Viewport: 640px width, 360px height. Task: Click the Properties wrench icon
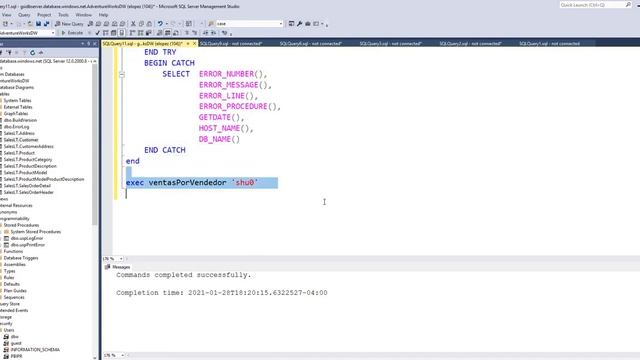300,24
